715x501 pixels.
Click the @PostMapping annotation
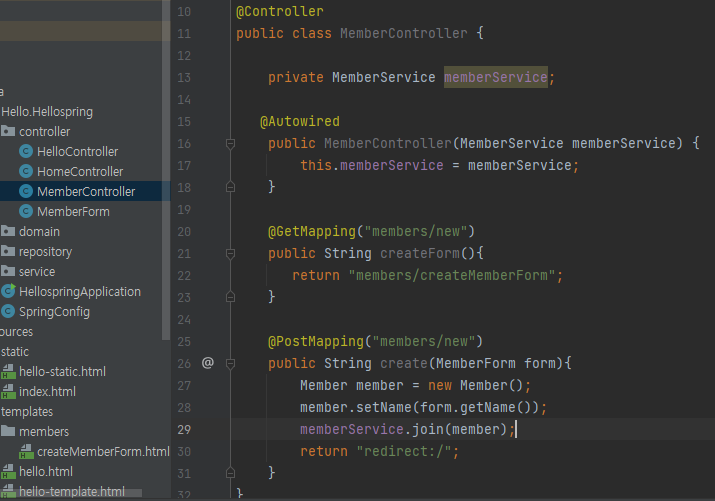pos(316,341)
